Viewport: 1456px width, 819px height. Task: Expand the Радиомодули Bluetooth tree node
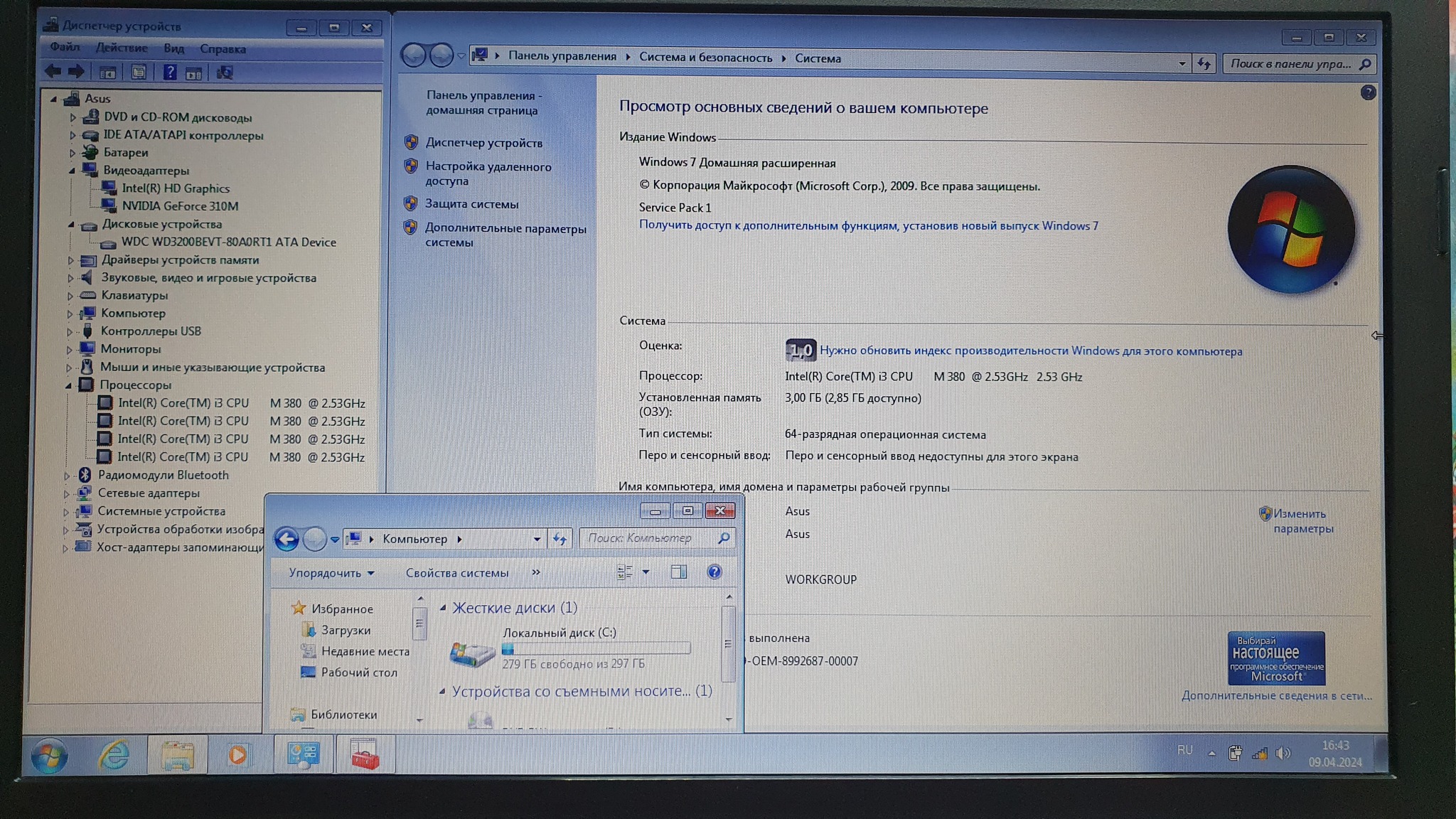click(66, 476)
